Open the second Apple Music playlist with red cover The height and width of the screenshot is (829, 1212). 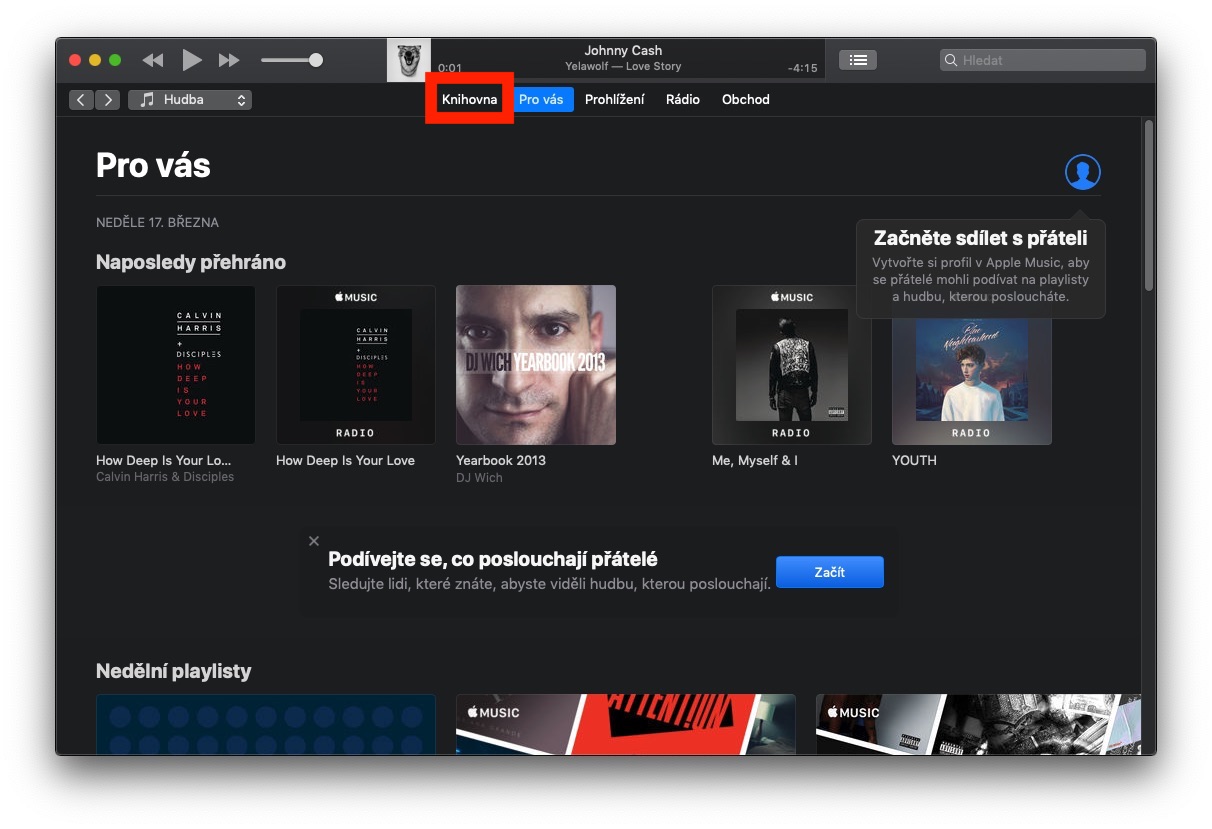[626, 724]
